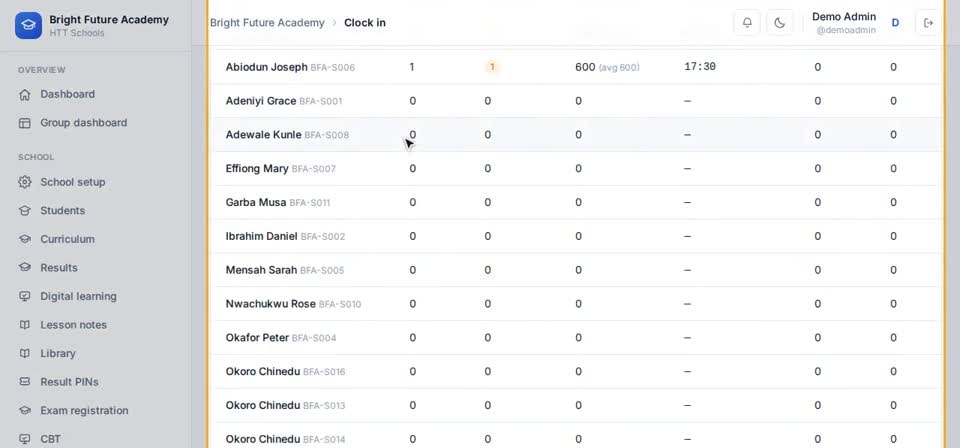This screenshot has width=960, height=448.
Task: Click the Exam registration icon
Action: (24, 411)
